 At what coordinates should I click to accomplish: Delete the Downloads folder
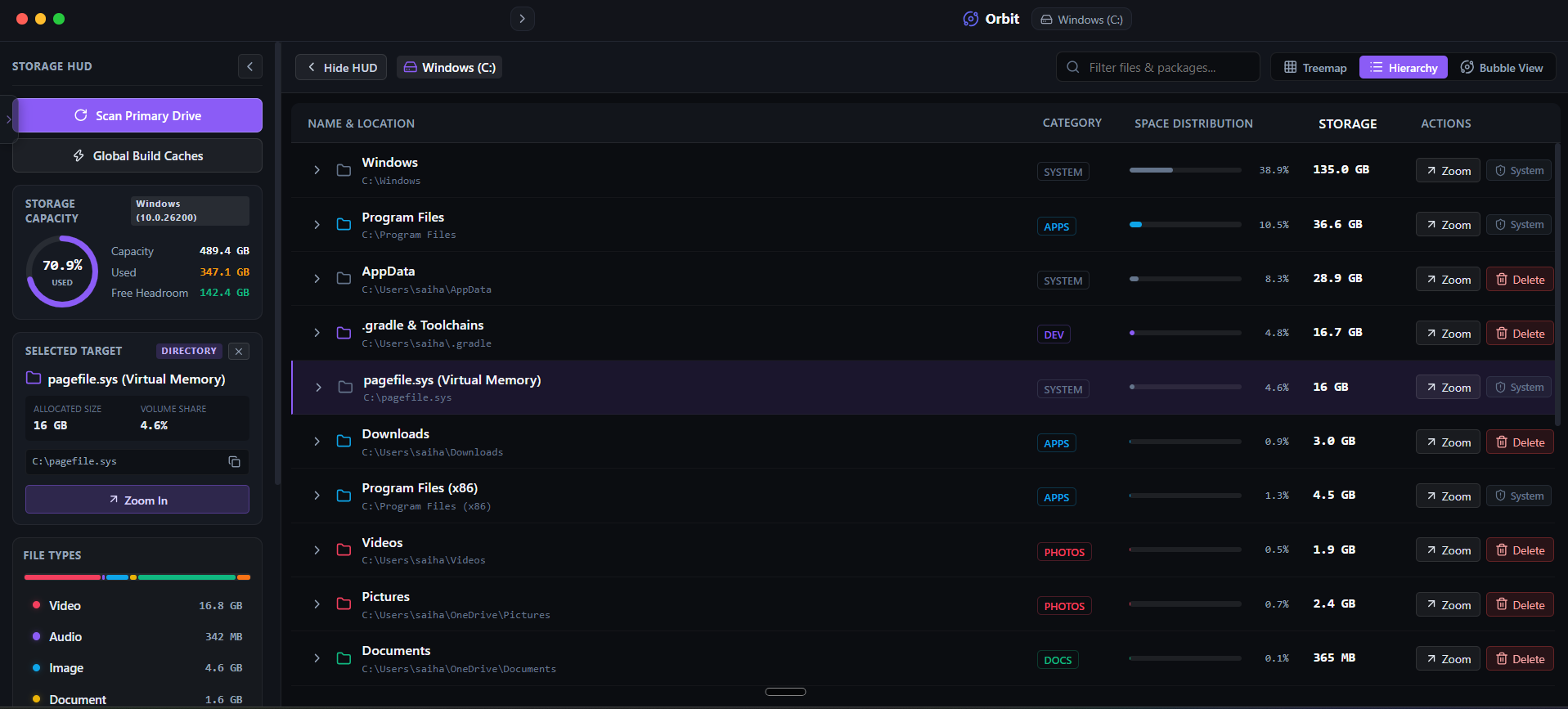tap(1520, 442)
